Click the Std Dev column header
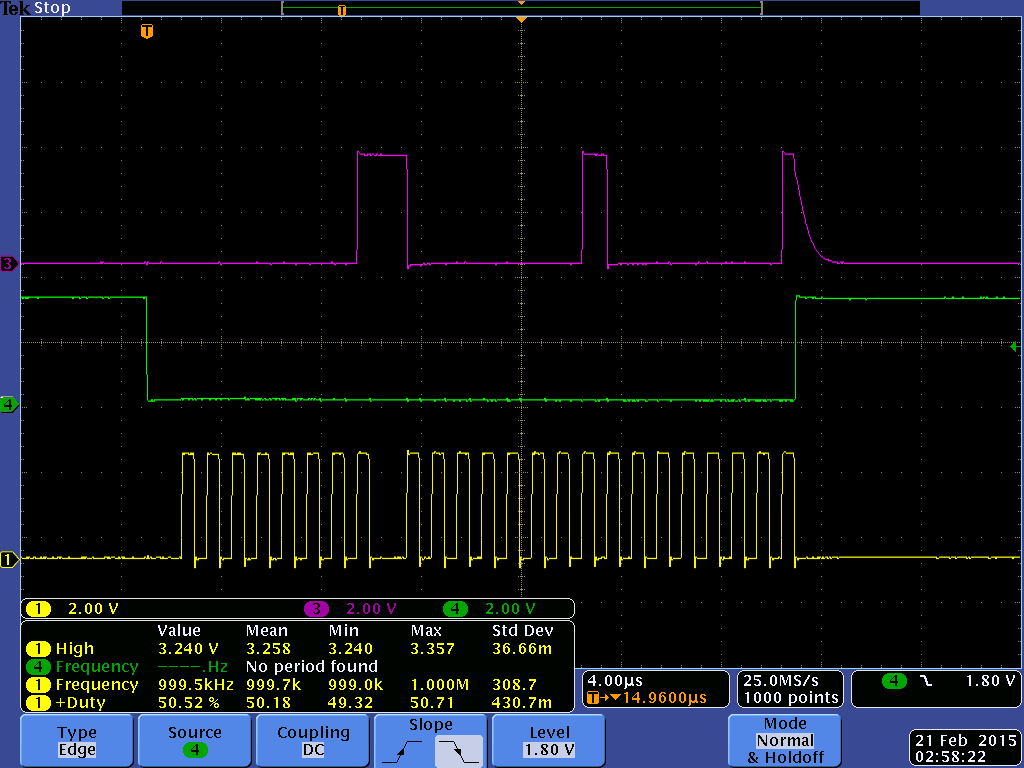Image resolution: width=1024 pixels, height=768 pixels. [522, 631]
